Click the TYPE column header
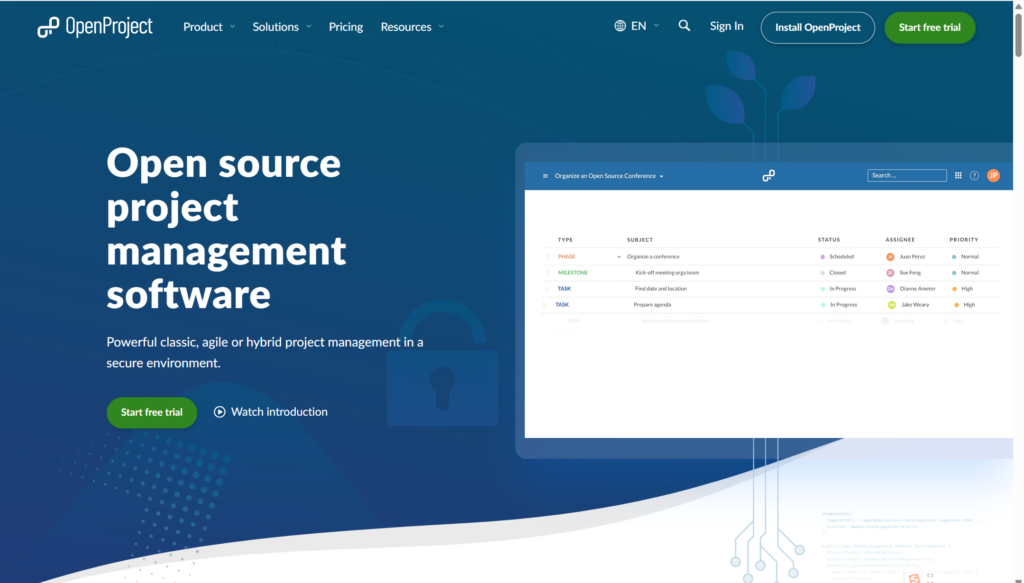The image size is (1024, 583). pos(565,240)
